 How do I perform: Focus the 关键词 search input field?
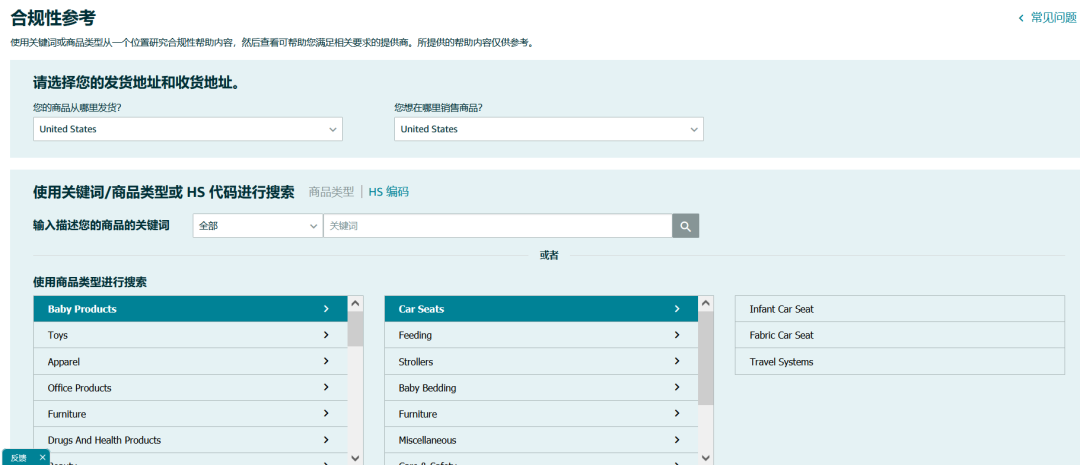pyautogui.click(x=497, y=226)
